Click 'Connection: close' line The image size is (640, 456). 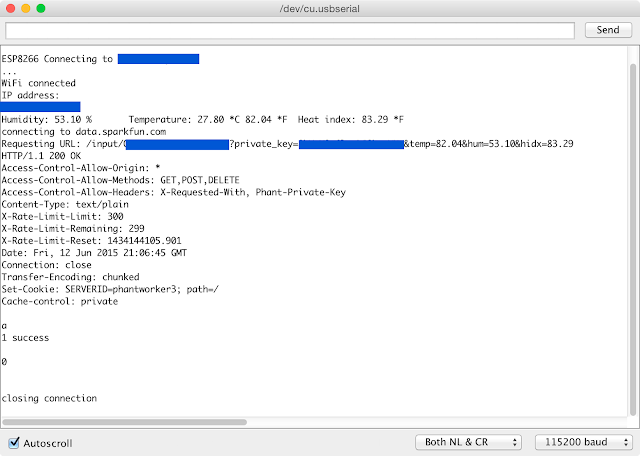[x=47, y=265]
